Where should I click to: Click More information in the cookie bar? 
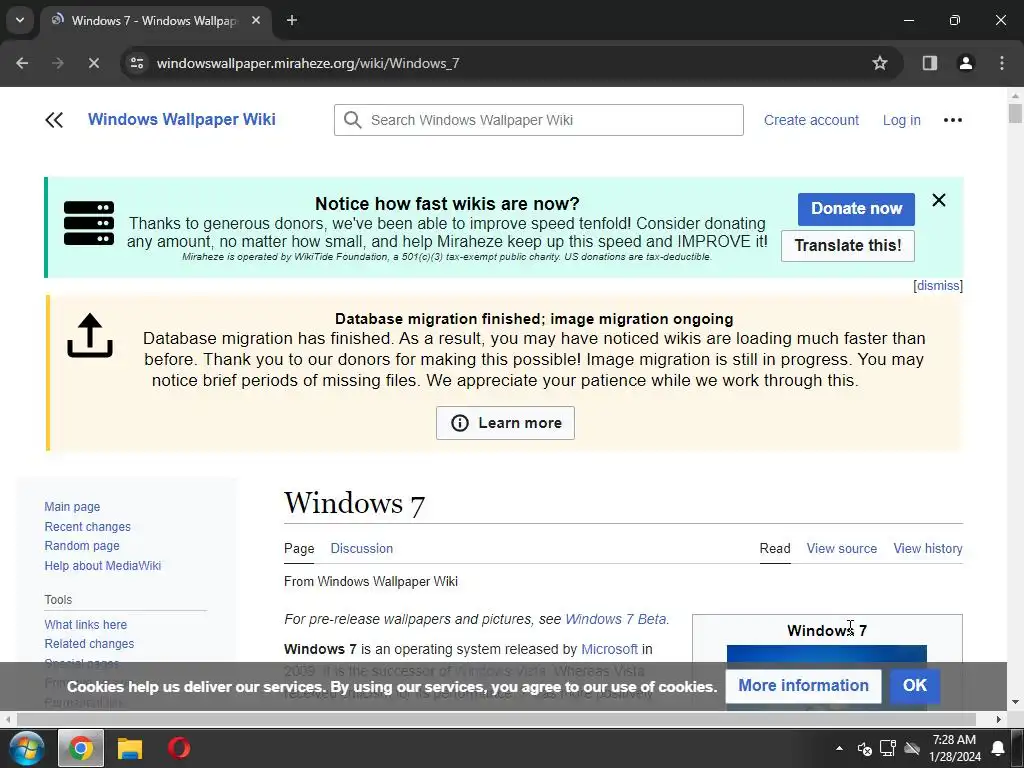[x=803, y=686]
